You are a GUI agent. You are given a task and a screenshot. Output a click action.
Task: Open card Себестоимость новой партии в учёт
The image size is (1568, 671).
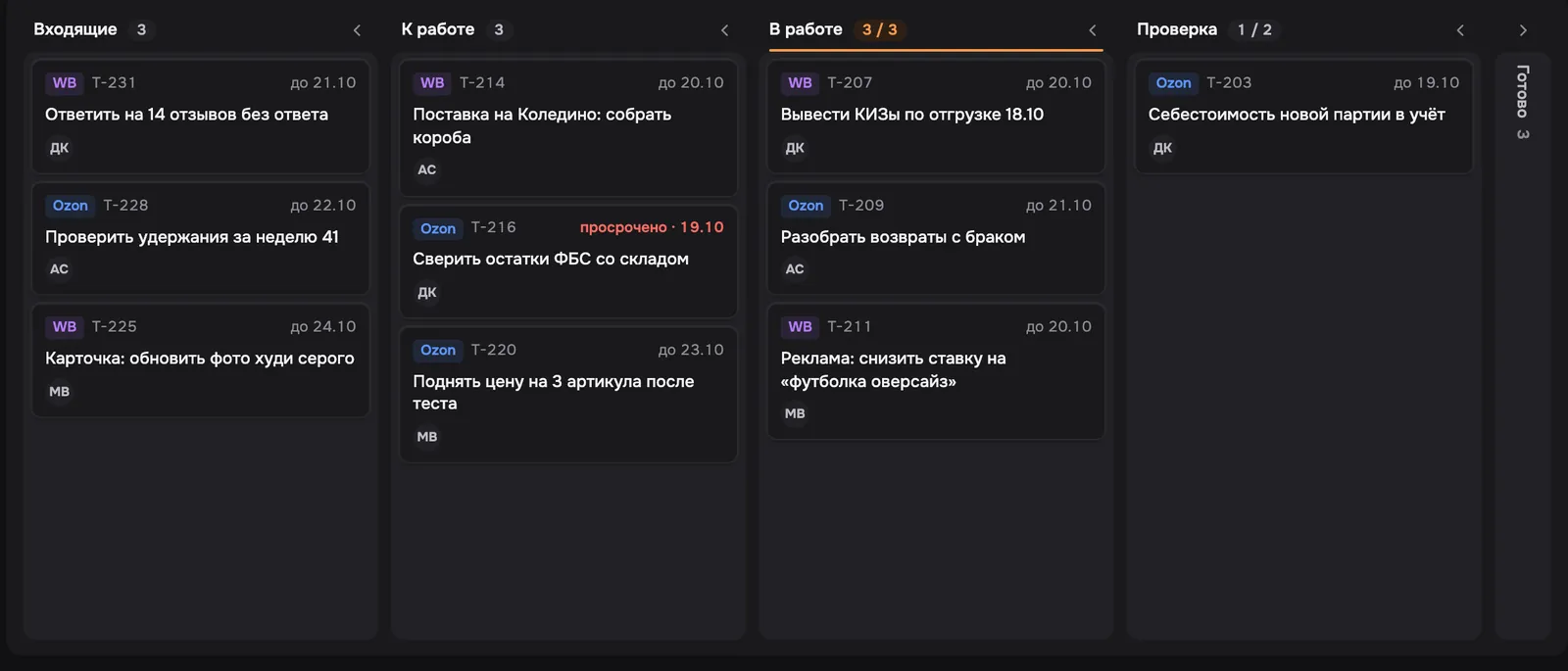click(1303, 117)
